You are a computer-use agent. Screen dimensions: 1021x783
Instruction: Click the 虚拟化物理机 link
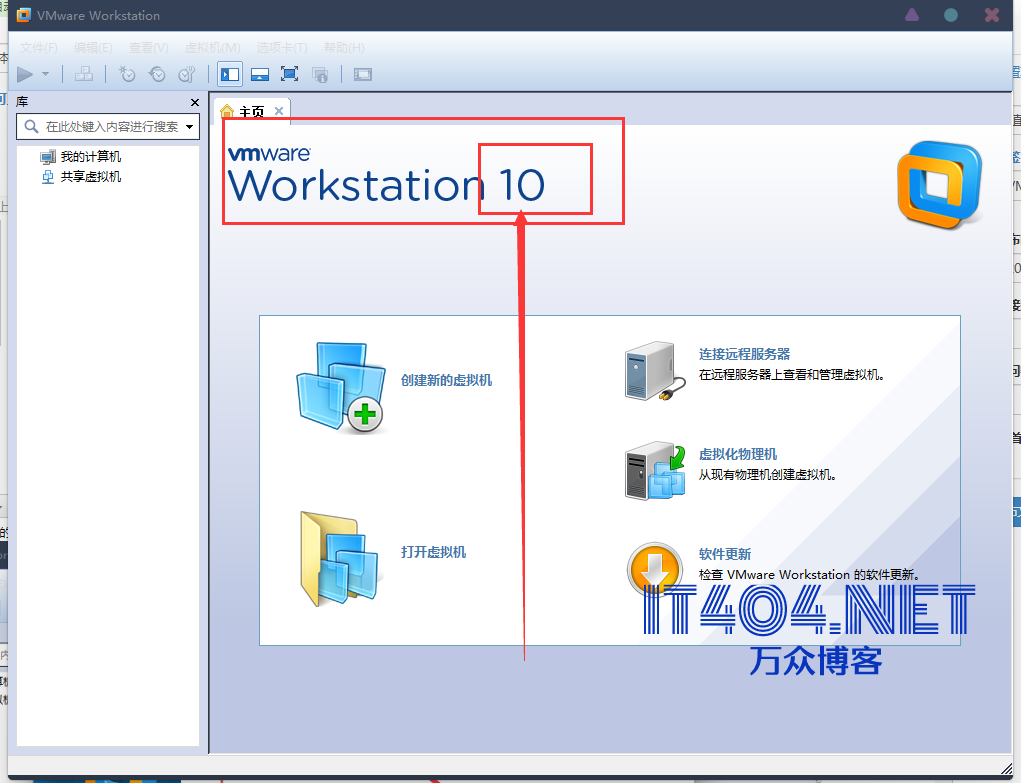[x=738, y=454]
